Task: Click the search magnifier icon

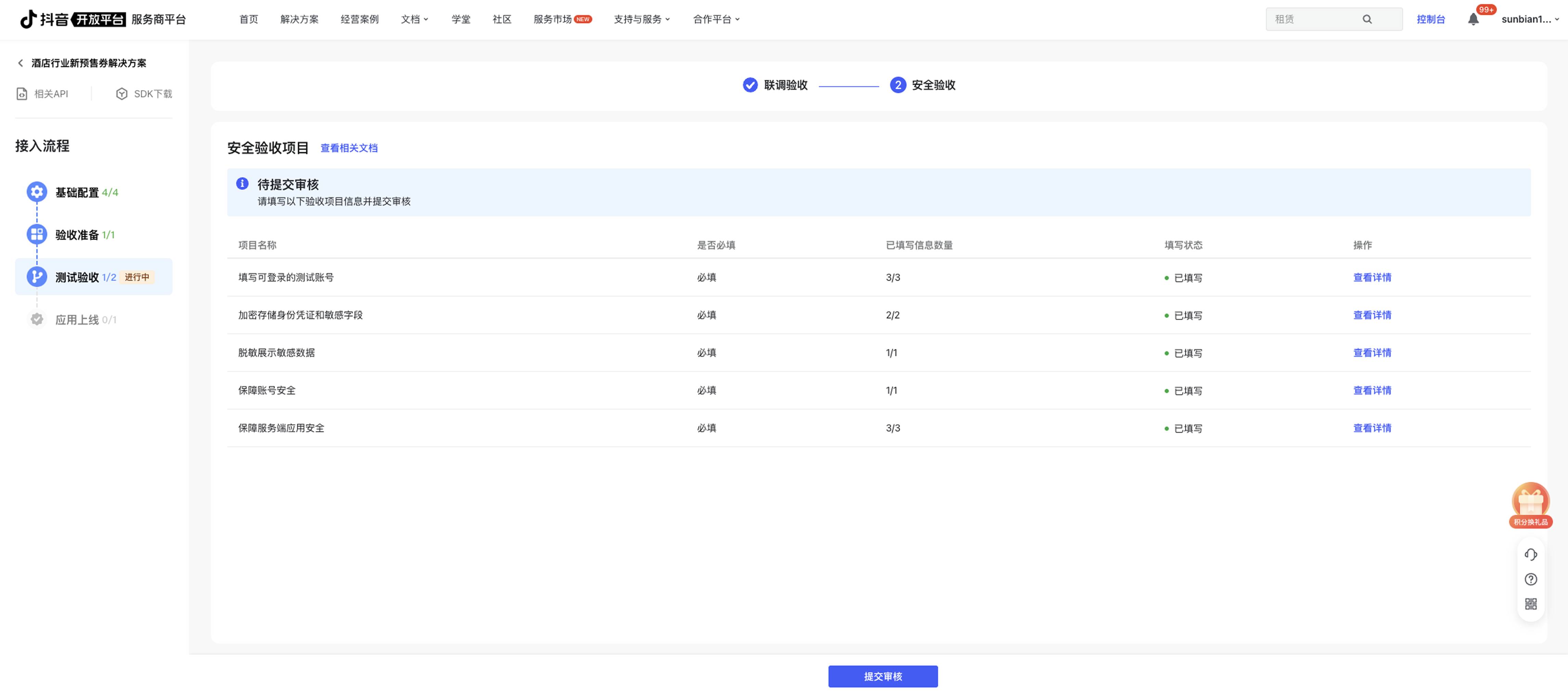Action: click(x=1367, y=20)
